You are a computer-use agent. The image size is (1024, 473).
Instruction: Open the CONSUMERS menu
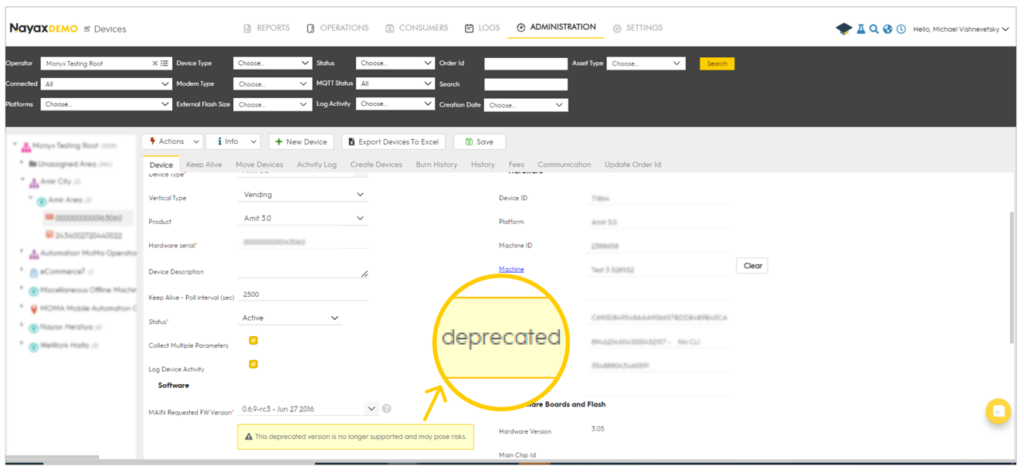[417, 28]
